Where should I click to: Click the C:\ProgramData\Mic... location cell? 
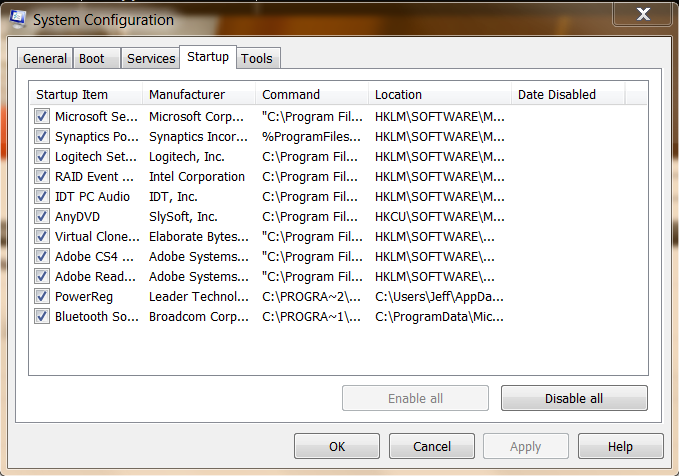[439, 317]
